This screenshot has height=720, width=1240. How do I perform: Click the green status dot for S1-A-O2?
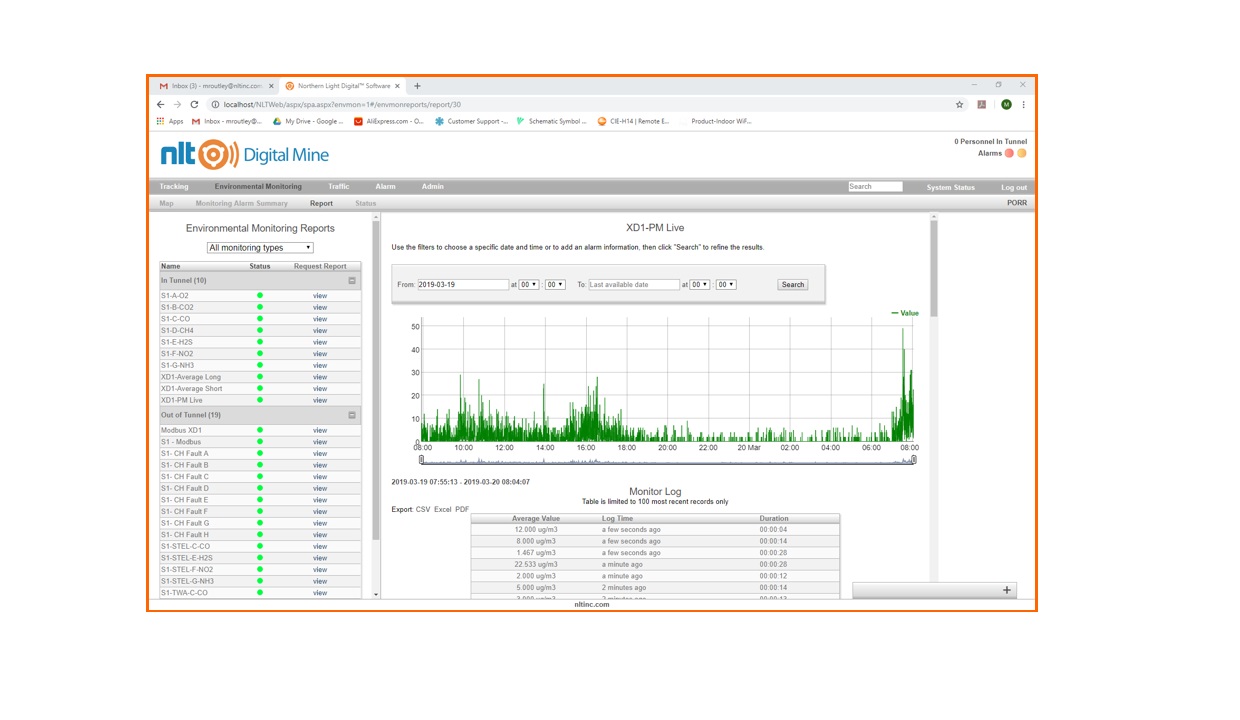[260, 296]
